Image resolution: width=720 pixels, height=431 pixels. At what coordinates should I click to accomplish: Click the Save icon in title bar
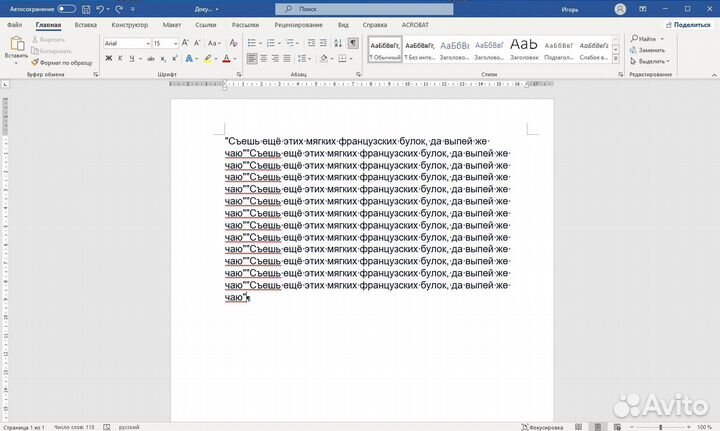[86, 9]
